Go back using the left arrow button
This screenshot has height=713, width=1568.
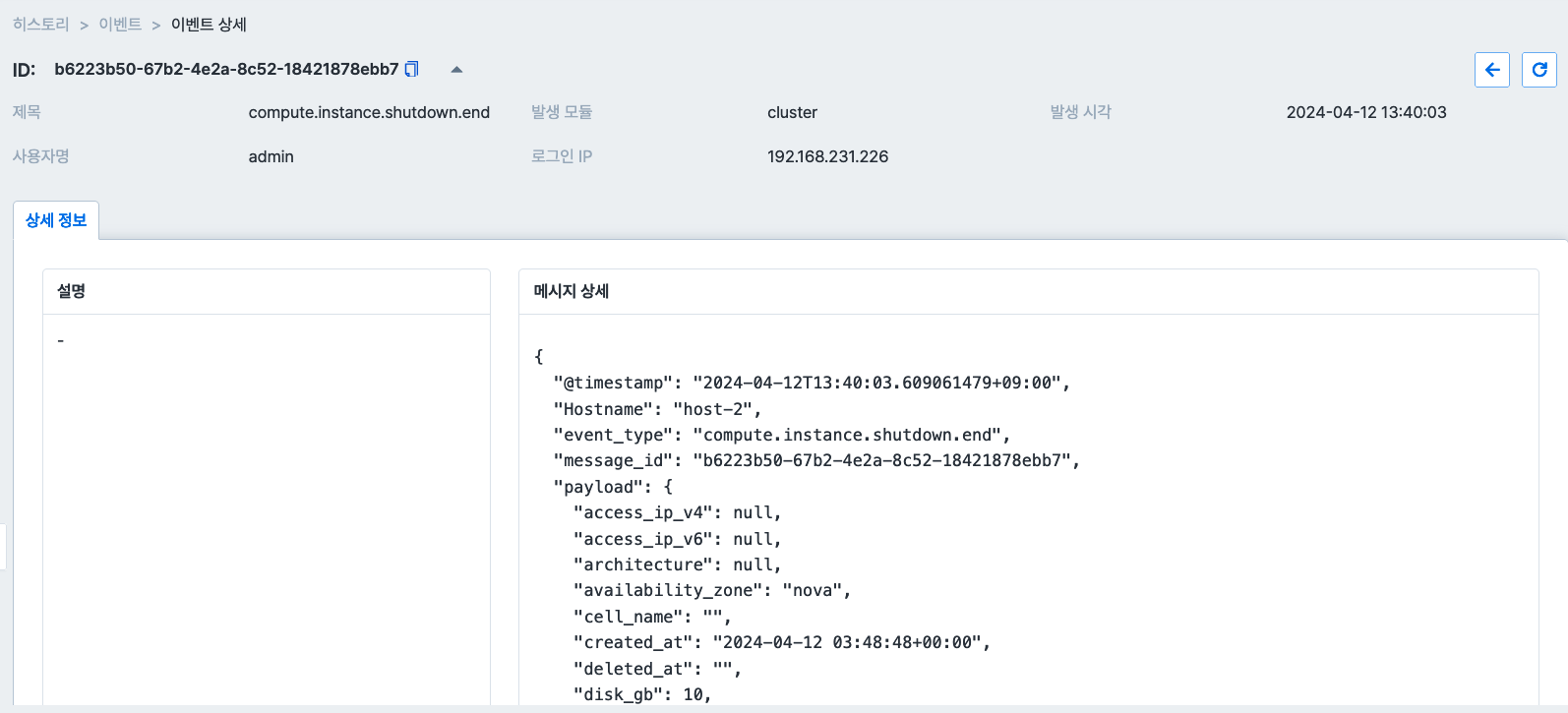click(1492, 70)
